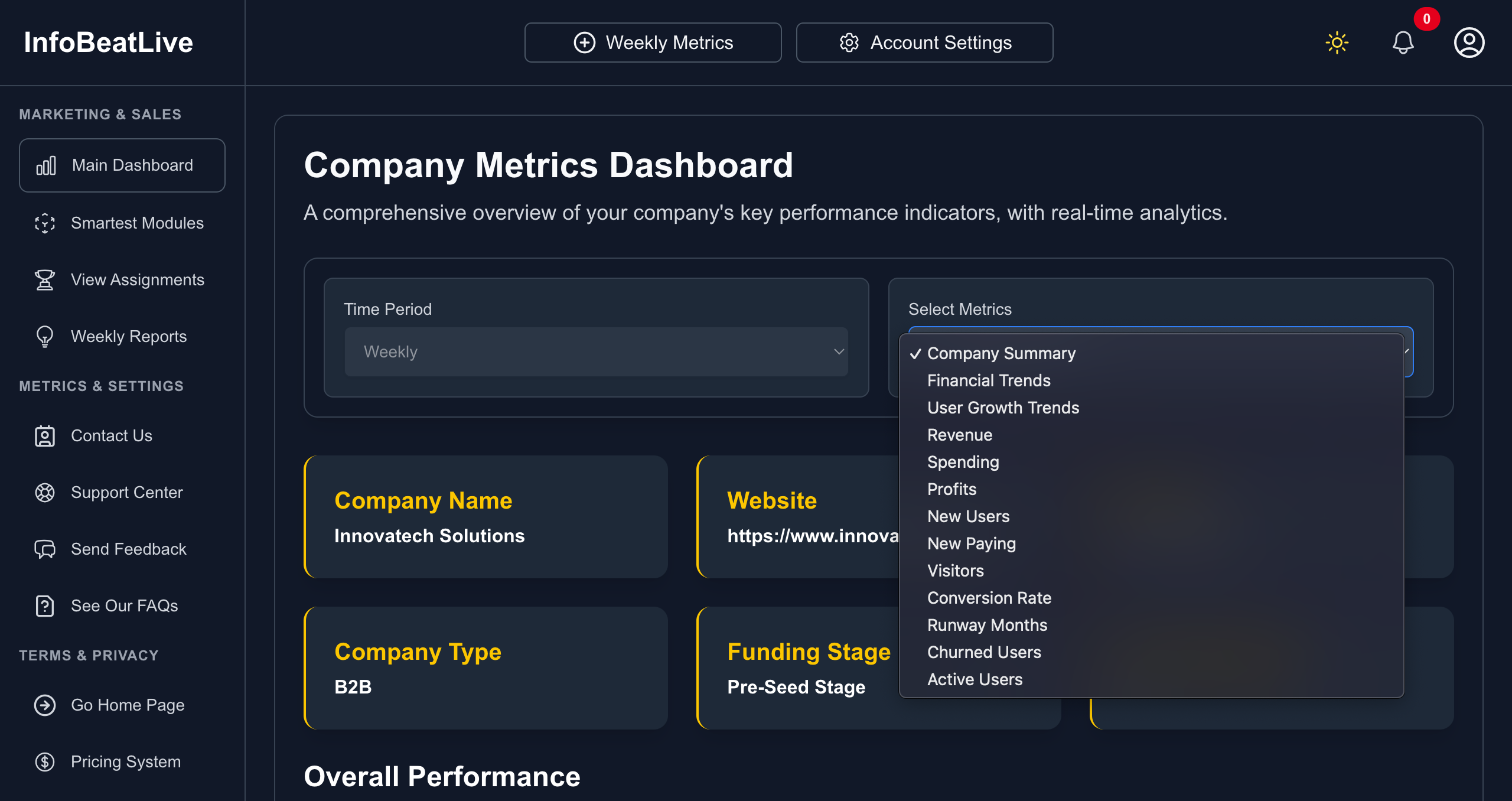Select the Churned Users metric option
The image size is (1512, 801).
tap(984, 652)
